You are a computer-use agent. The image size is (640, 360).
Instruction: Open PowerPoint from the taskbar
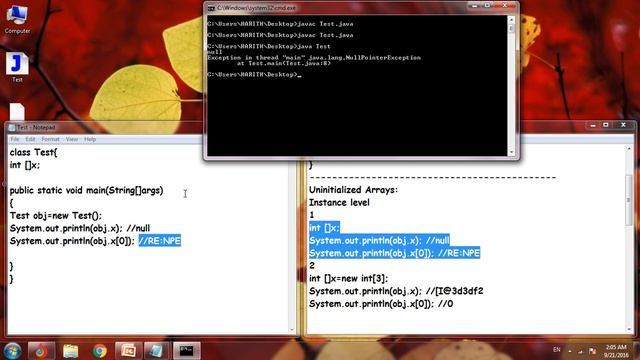pos(129,351)
